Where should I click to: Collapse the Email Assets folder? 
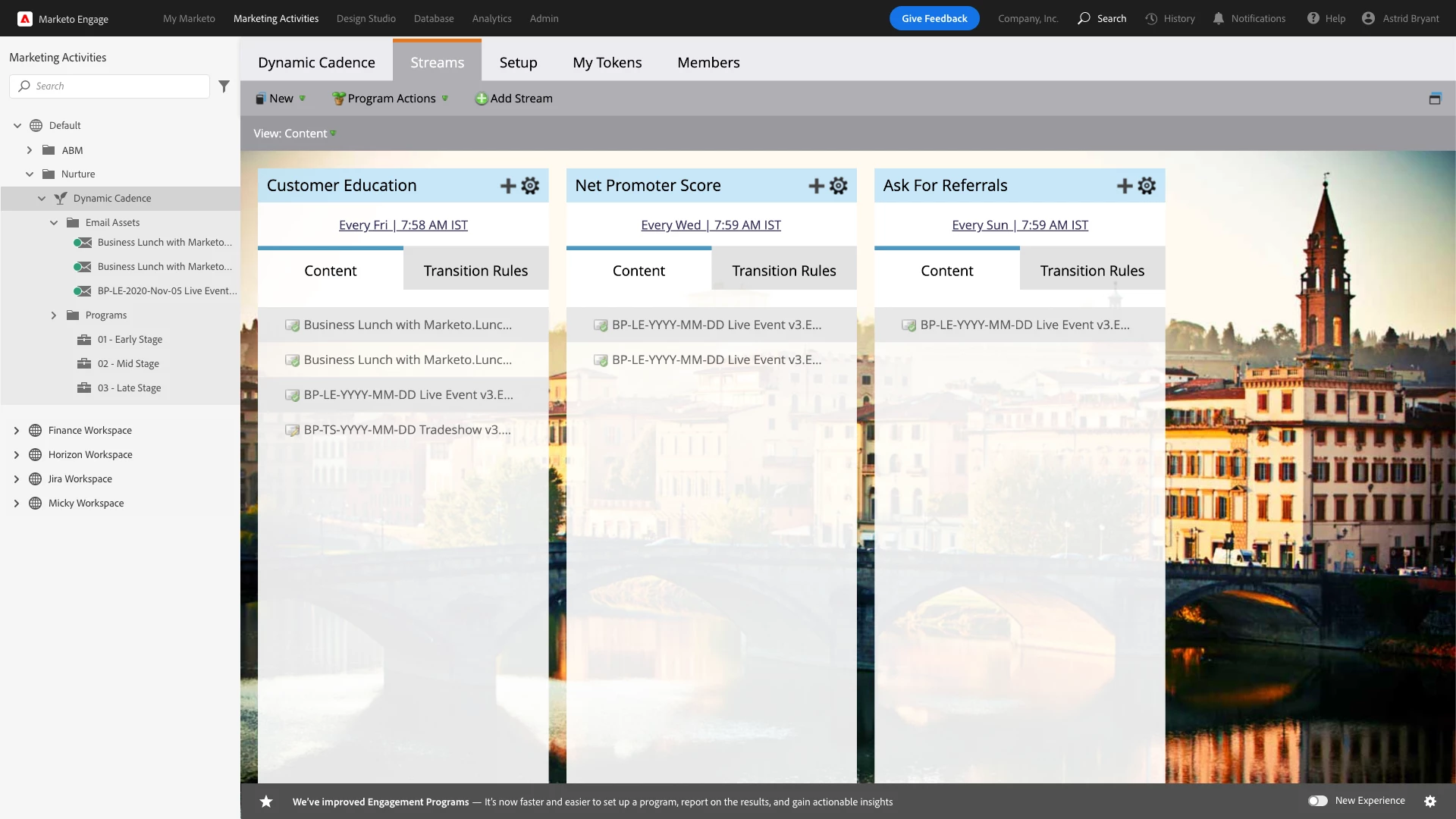(x=54, y=223)
